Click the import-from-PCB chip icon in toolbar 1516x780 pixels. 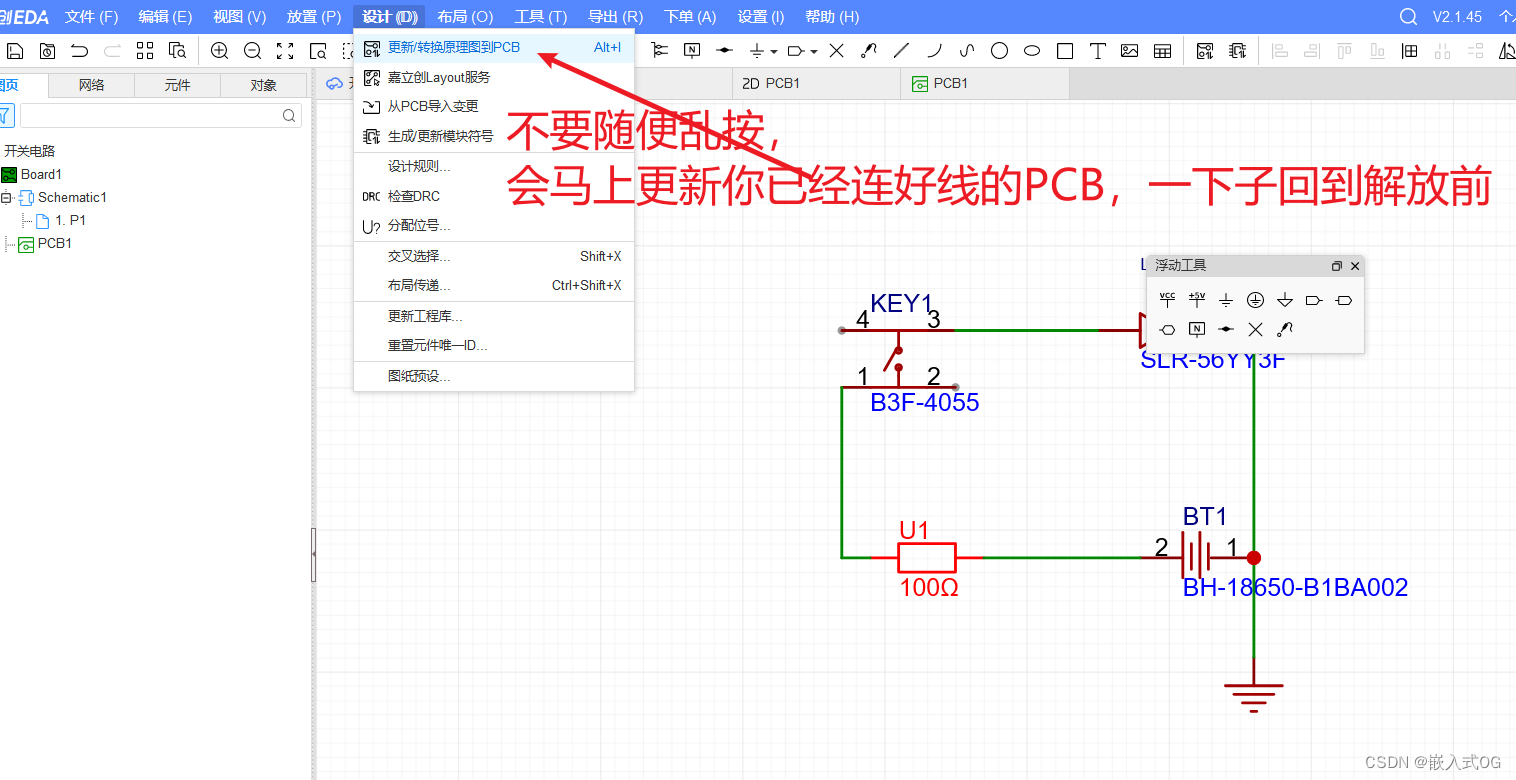pos(1238,51)
